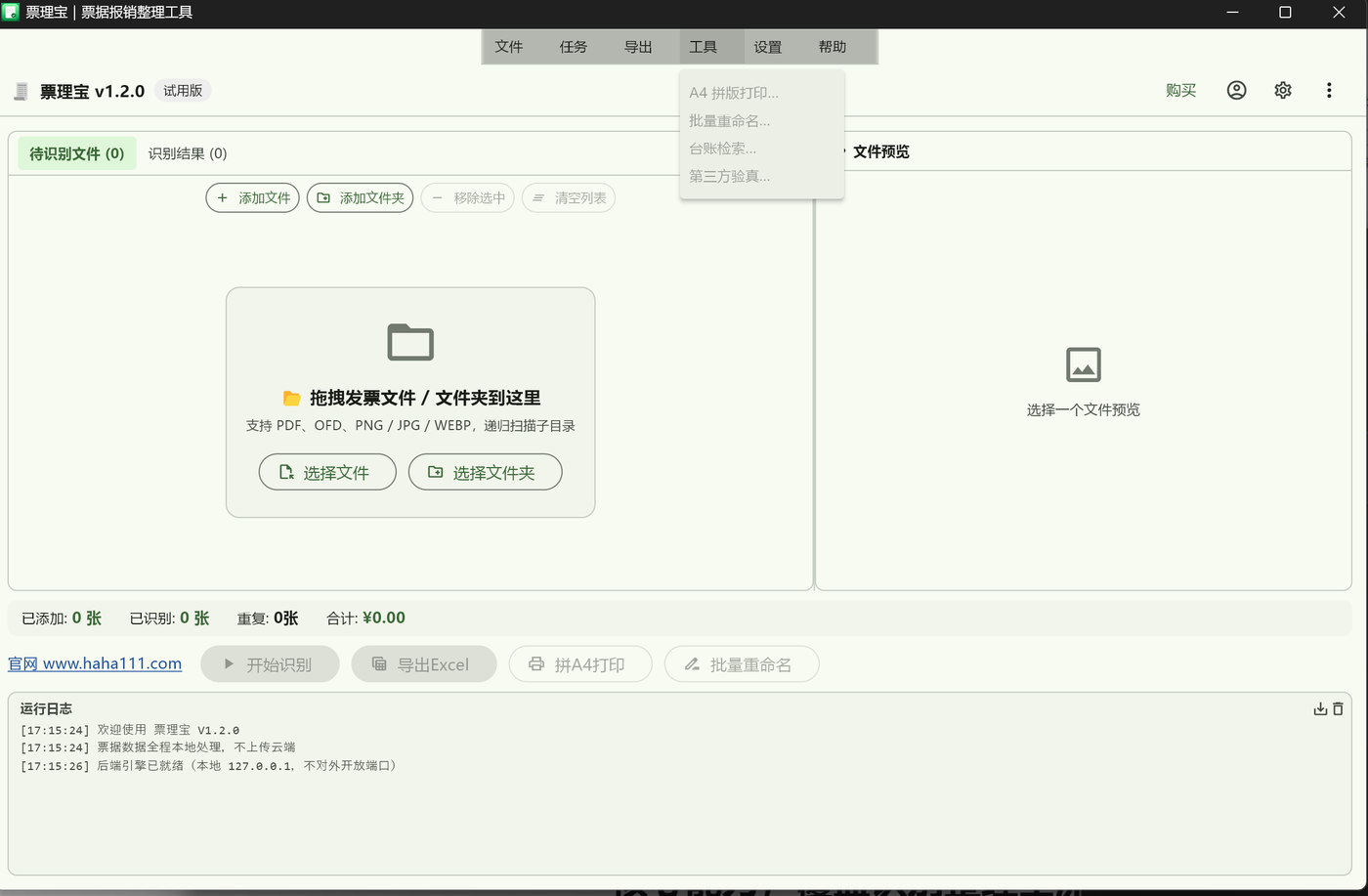Click the 购买 link
This screenshot has height=896, width=1368.
point(1181,90)
